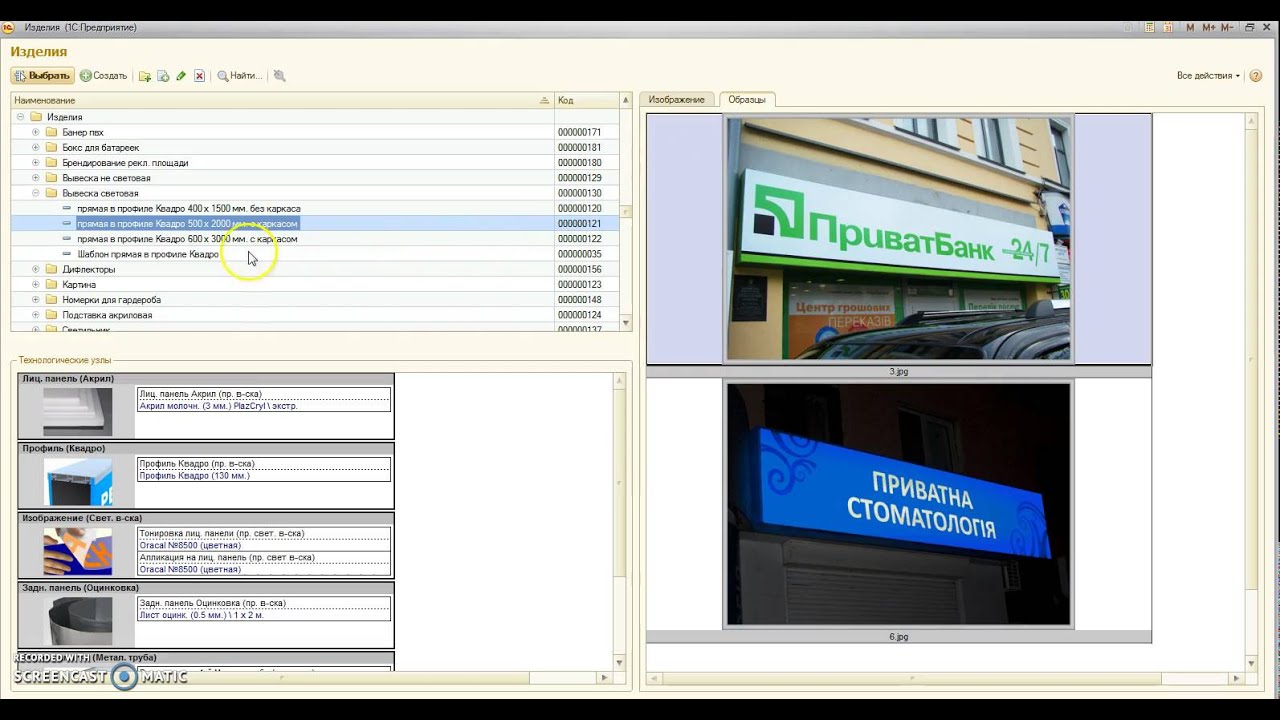Click the Изображение node thumbnail image
1280x720 pixels.
(x=77, y=551)
